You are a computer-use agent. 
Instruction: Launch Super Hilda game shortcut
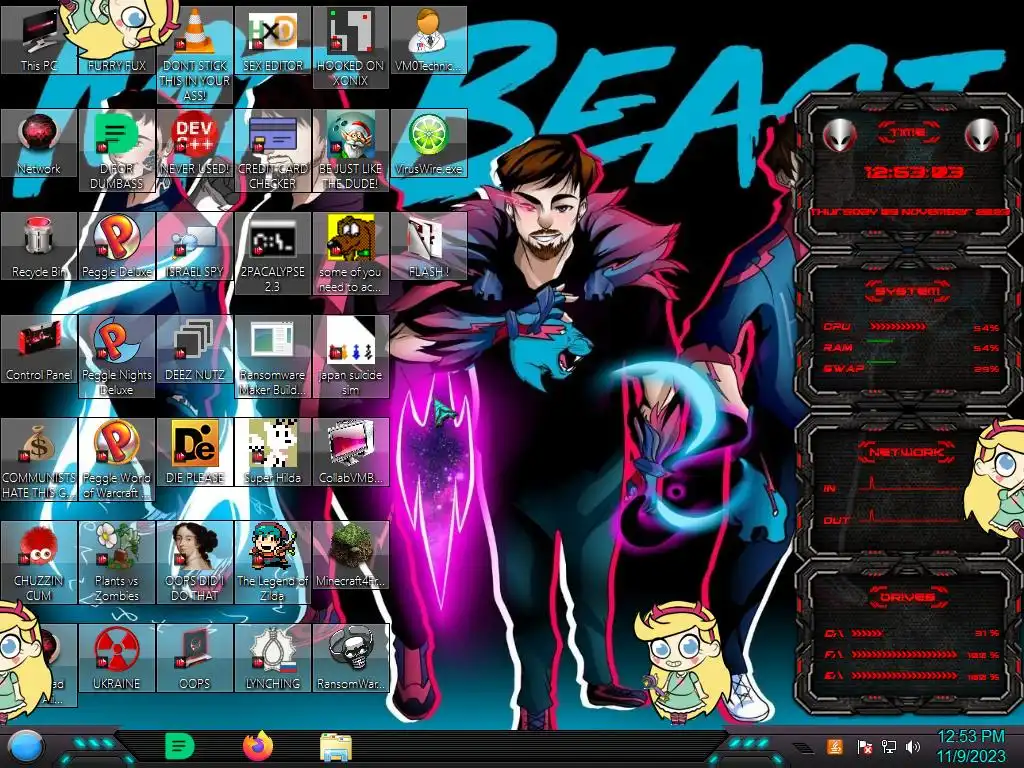(x=273, y=453)
